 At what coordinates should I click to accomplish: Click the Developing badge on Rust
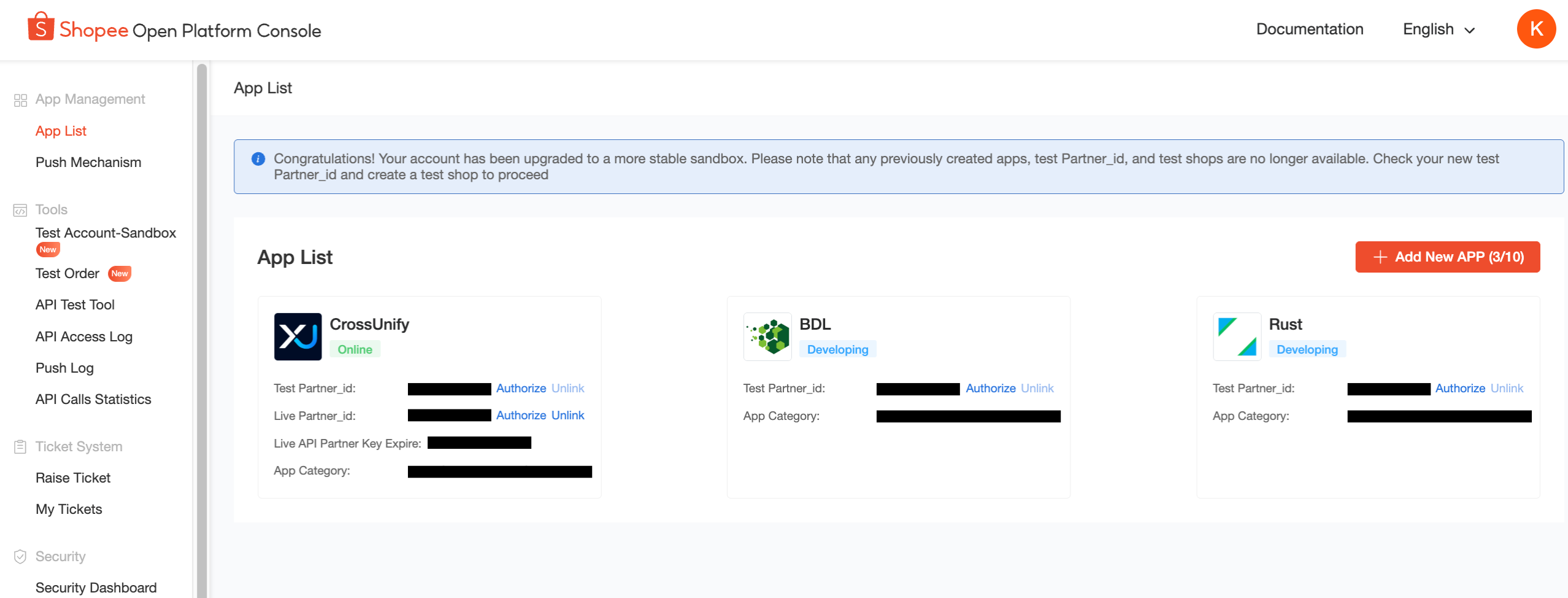1307,349
